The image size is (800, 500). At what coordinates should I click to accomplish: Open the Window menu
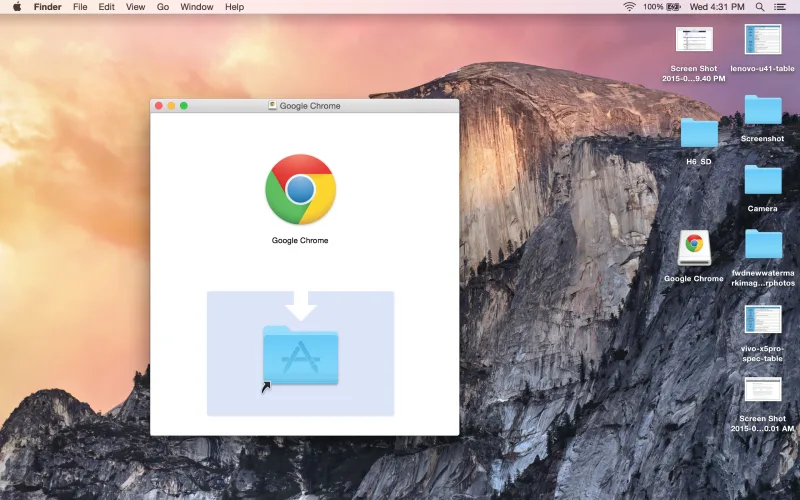click(x=197, y=7)
